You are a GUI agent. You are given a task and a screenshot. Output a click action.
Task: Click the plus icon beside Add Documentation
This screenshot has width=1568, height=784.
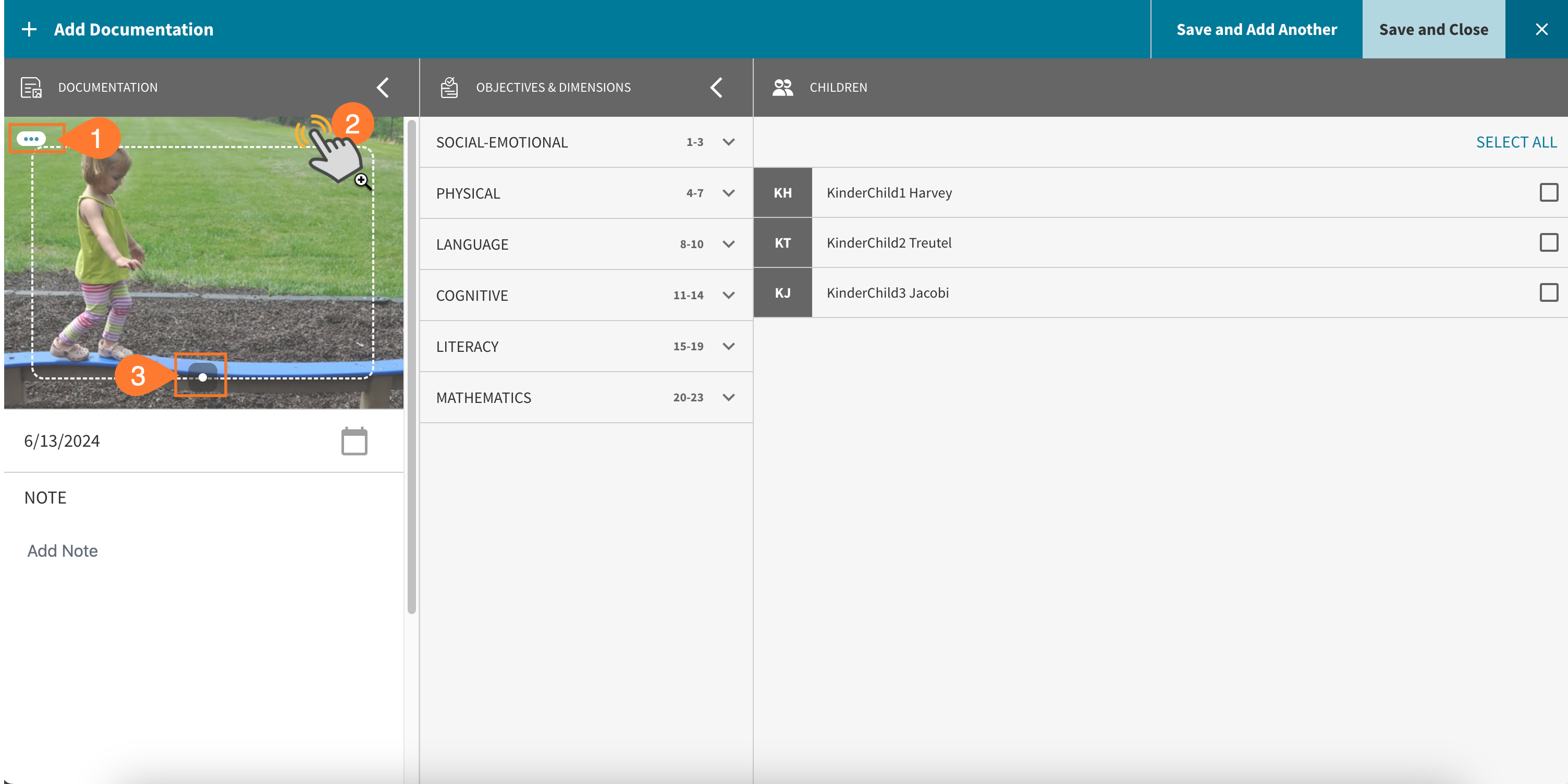pyautogui.click(x=29, y=29)
